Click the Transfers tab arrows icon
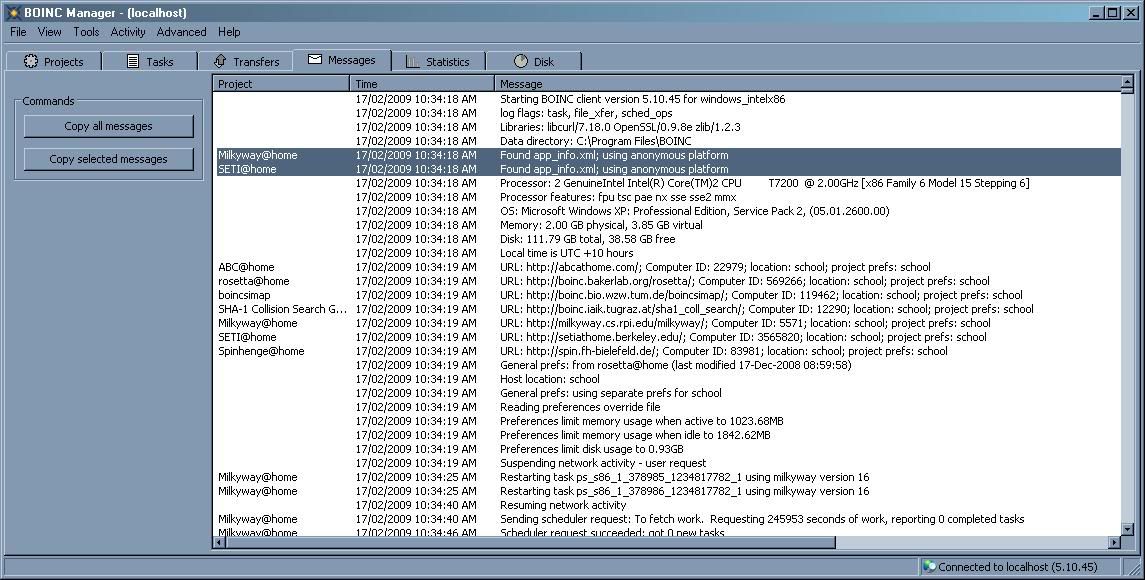Image resolution: width=1145 pixels, height=580 pixels. coord(220,61)
